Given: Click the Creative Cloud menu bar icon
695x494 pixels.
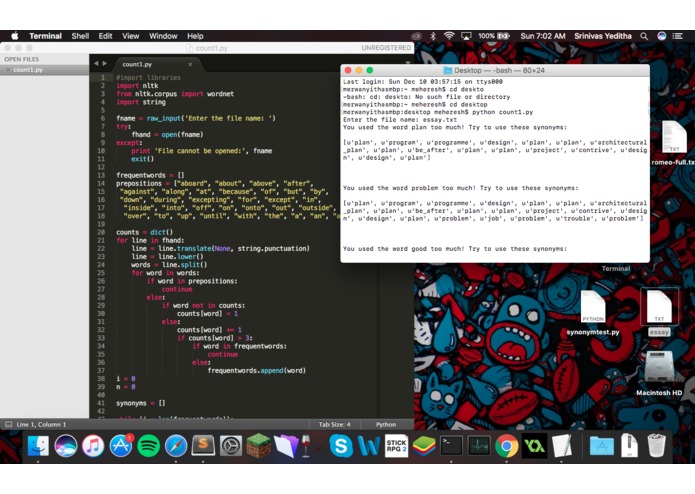Looking at the screenshot, I should (x=416, y=36).
